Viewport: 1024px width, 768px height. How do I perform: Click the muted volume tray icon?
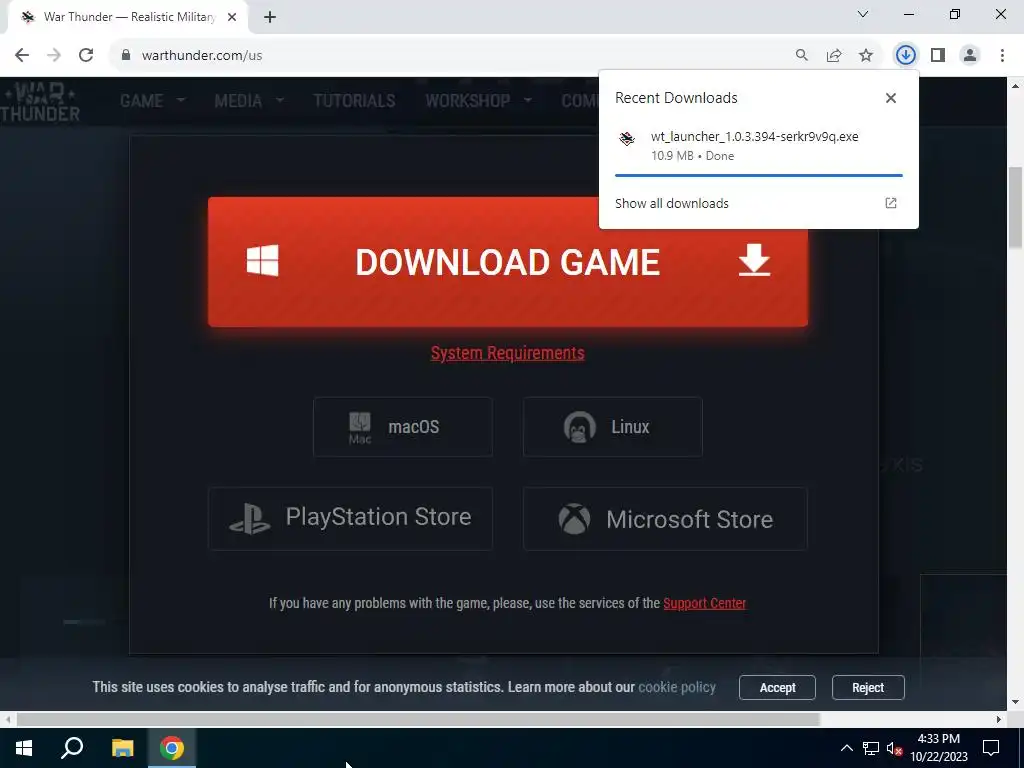894,748
